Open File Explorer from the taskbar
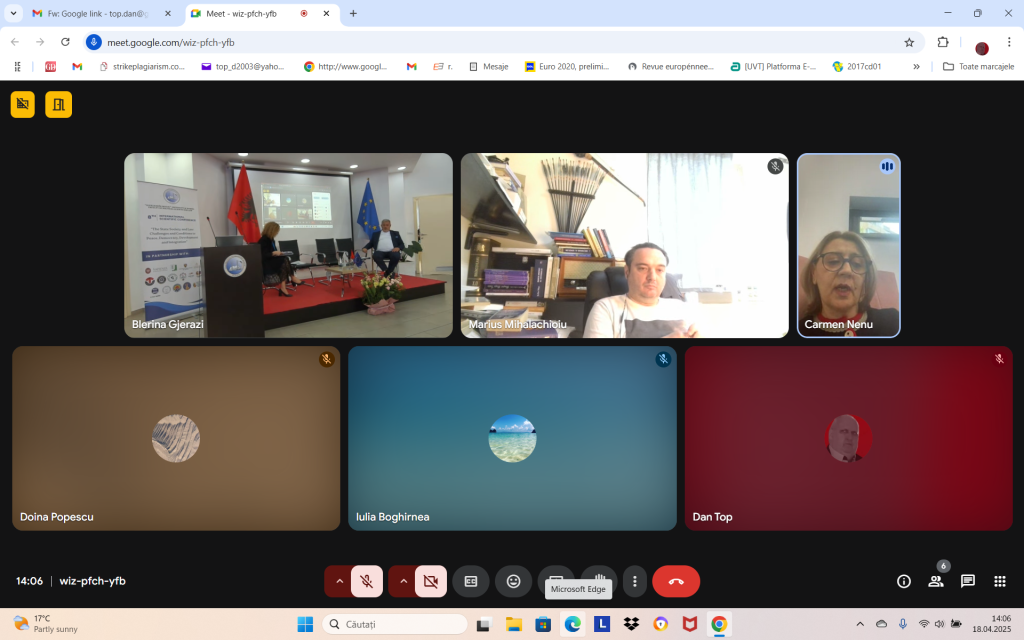The width and height of the screenshot is (1024, 640). [x=513, y=624]
